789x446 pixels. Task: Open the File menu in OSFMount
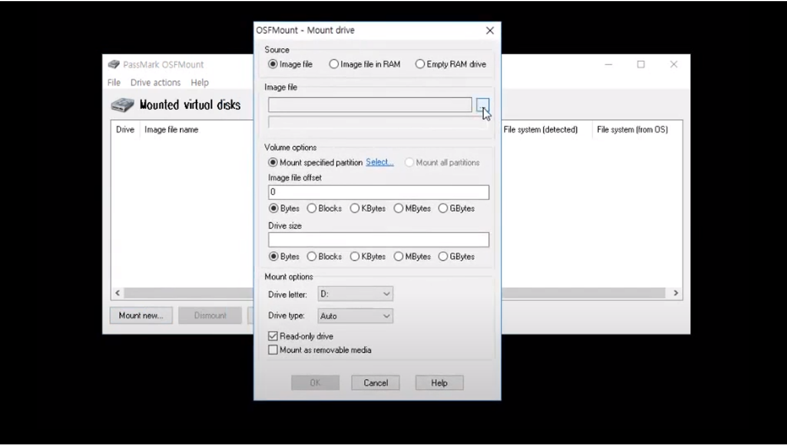point(114,83)
